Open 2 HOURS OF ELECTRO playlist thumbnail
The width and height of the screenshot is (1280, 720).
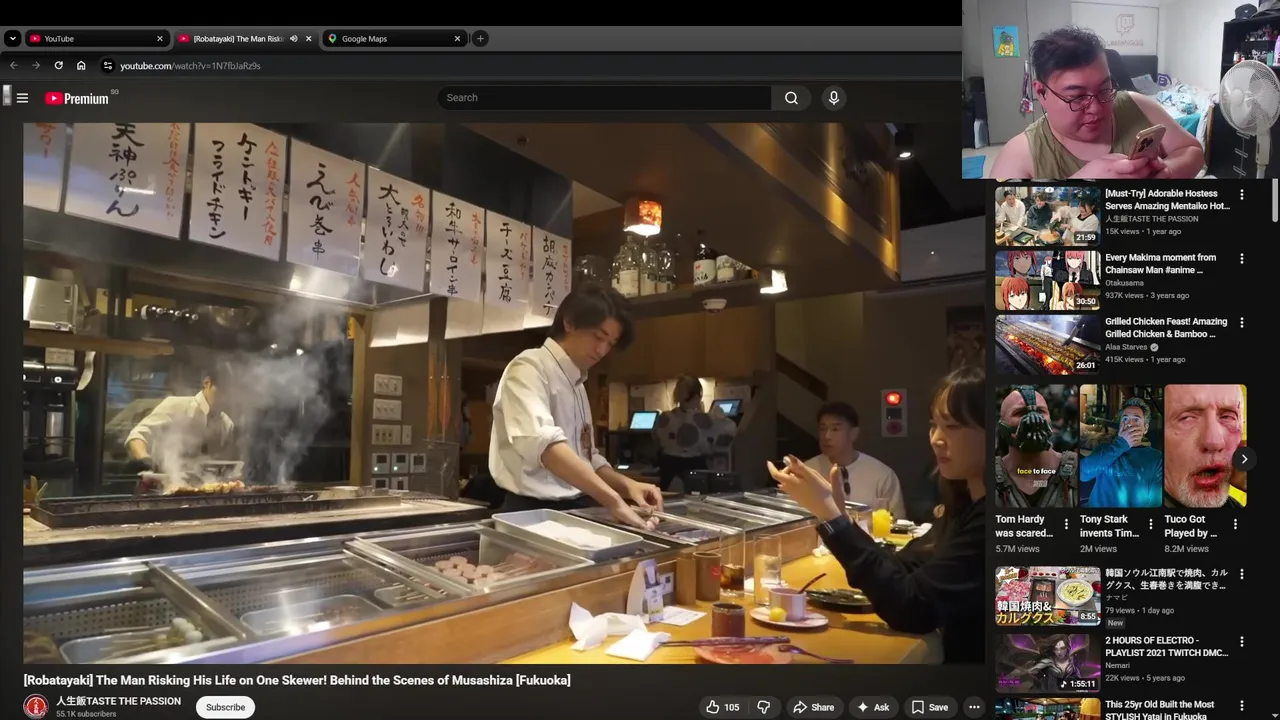1047,662
